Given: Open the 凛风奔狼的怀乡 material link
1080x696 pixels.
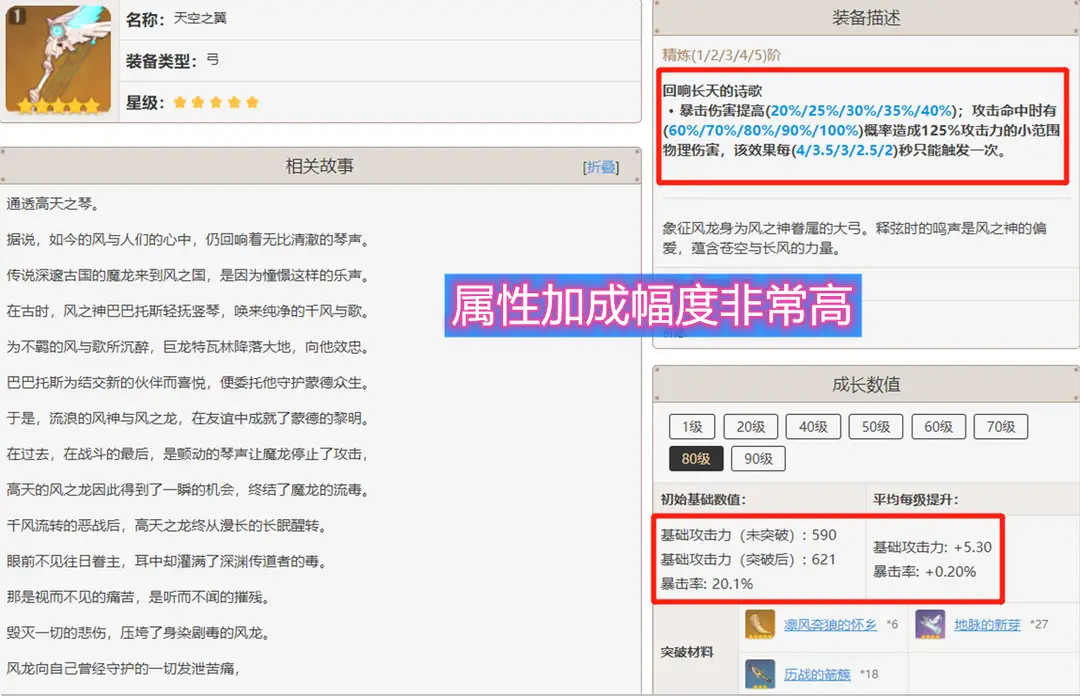Looking at the screenshot, I should coord(829,625).
